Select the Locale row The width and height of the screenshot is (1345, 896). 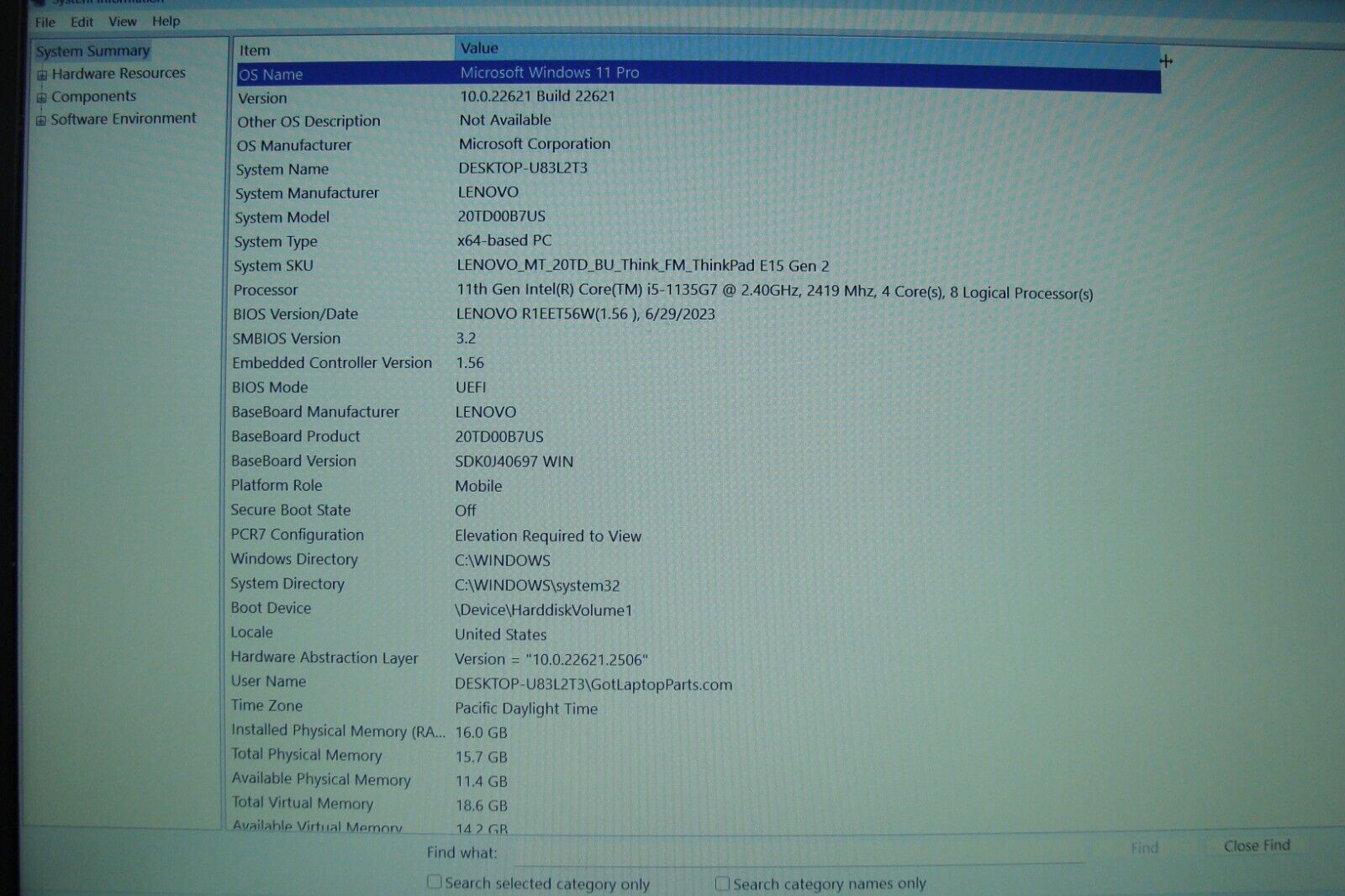tap(698, 632)
